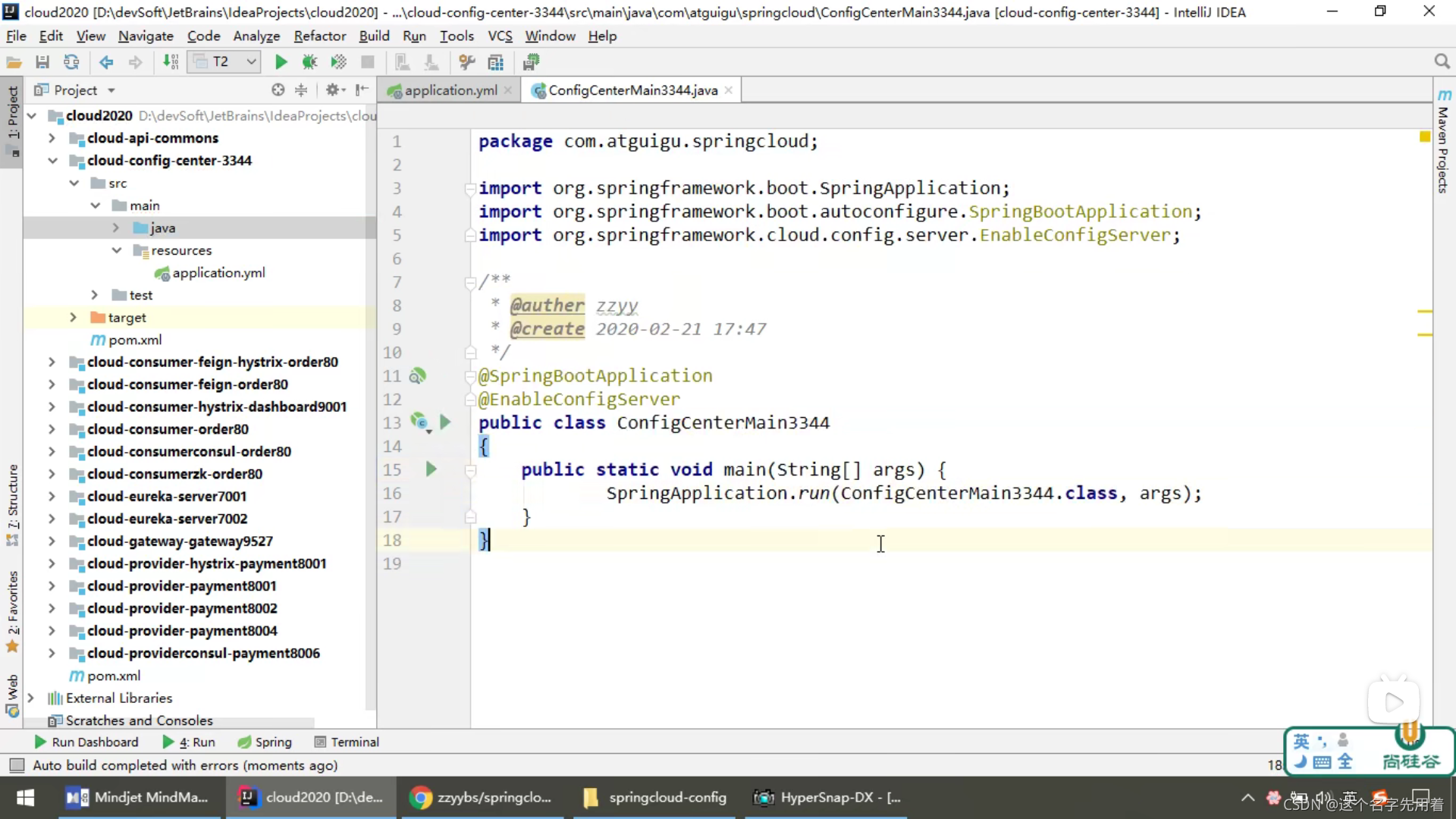The height and width of the screenshot is (819, 1456).
Task: Collapse all in the Project panel
Action: (301, 90)
